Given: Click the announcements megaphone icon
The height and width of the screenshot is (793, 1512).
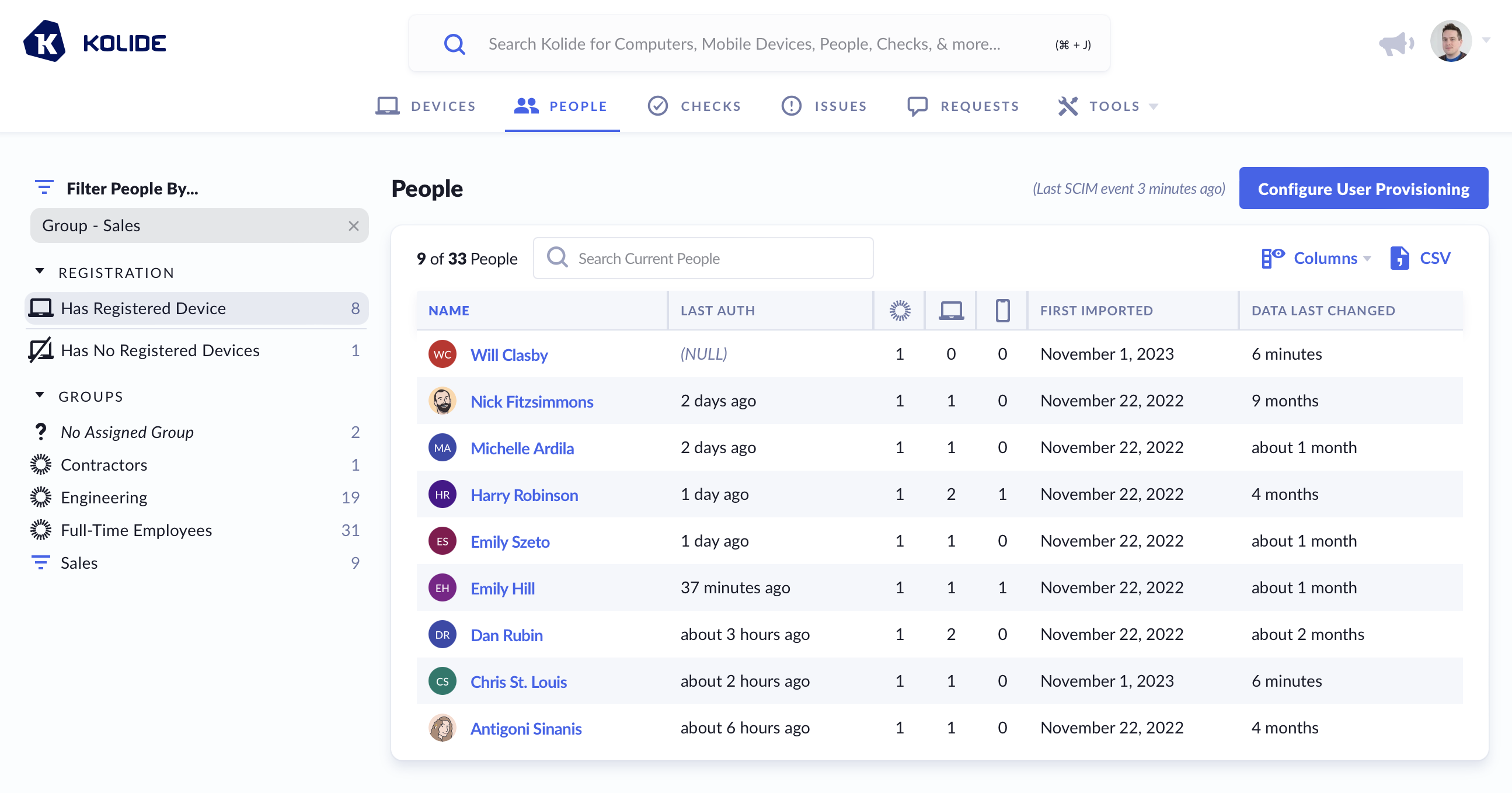Looking at the screenshot, I should pyautogui.click(x=1396, y=43).
